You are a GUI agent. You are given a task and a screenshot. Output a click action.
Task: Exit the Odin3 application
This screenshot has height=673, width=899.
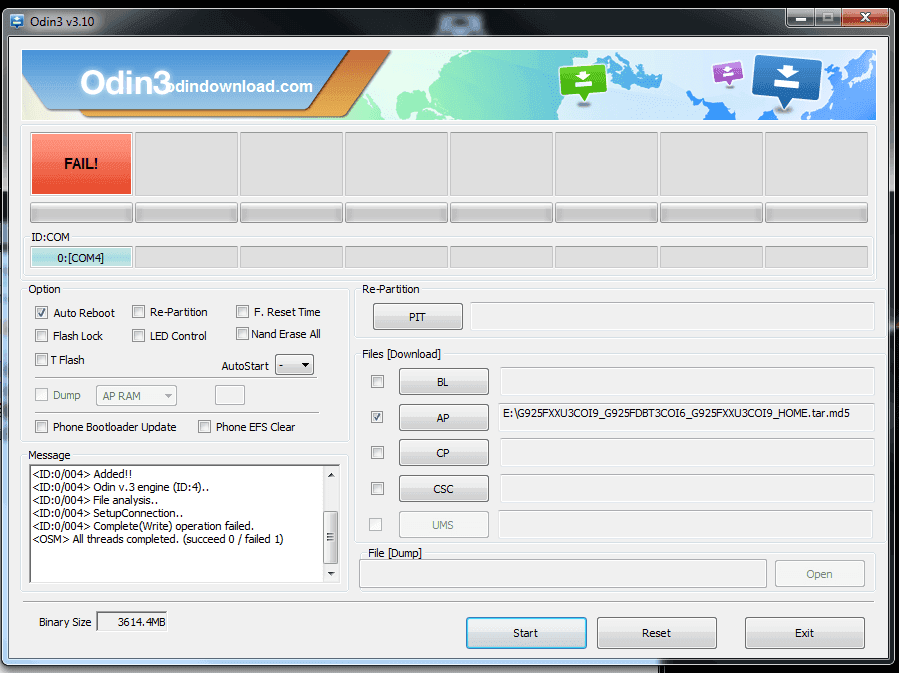[x=804, y=633]
